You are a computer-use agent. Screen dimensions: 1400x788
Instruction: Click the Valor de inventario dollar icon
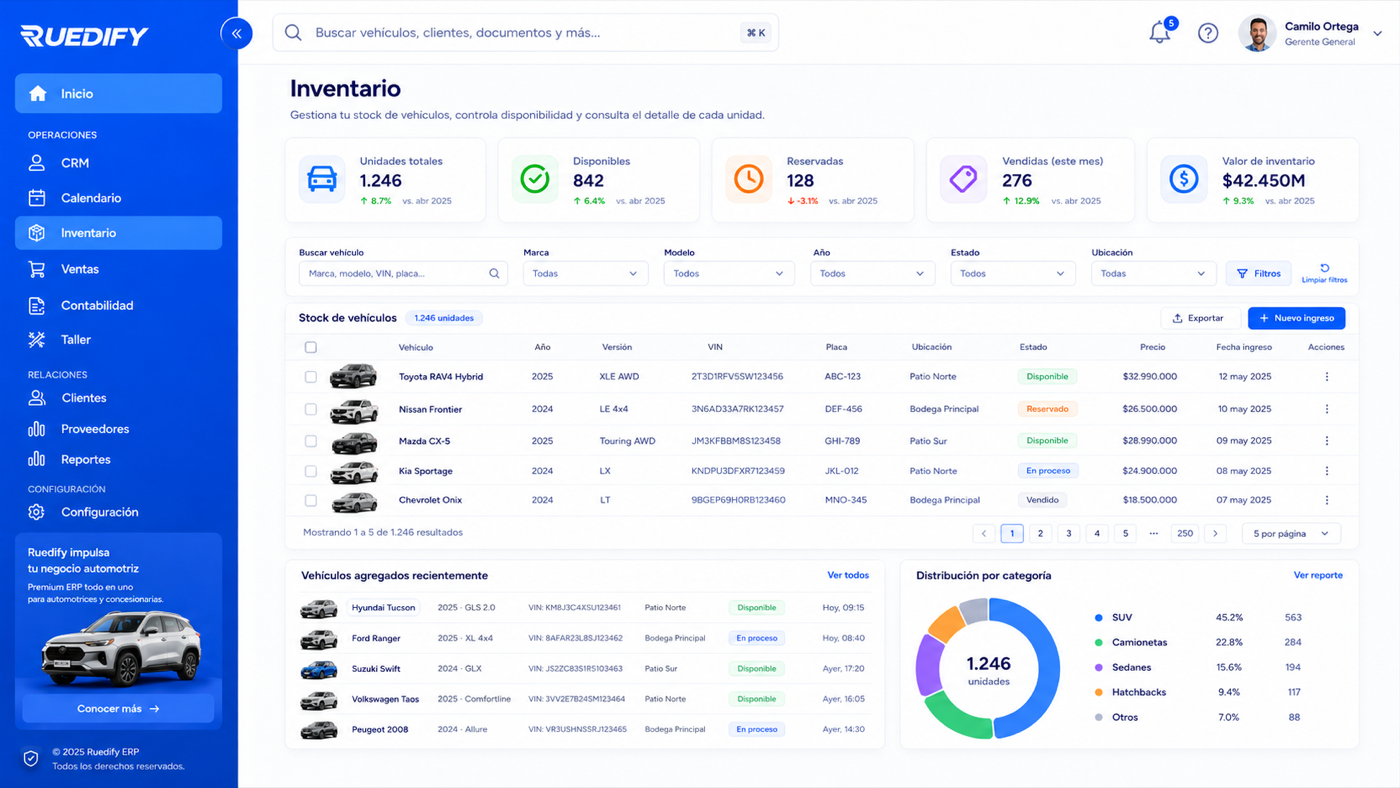(1184, 179)
